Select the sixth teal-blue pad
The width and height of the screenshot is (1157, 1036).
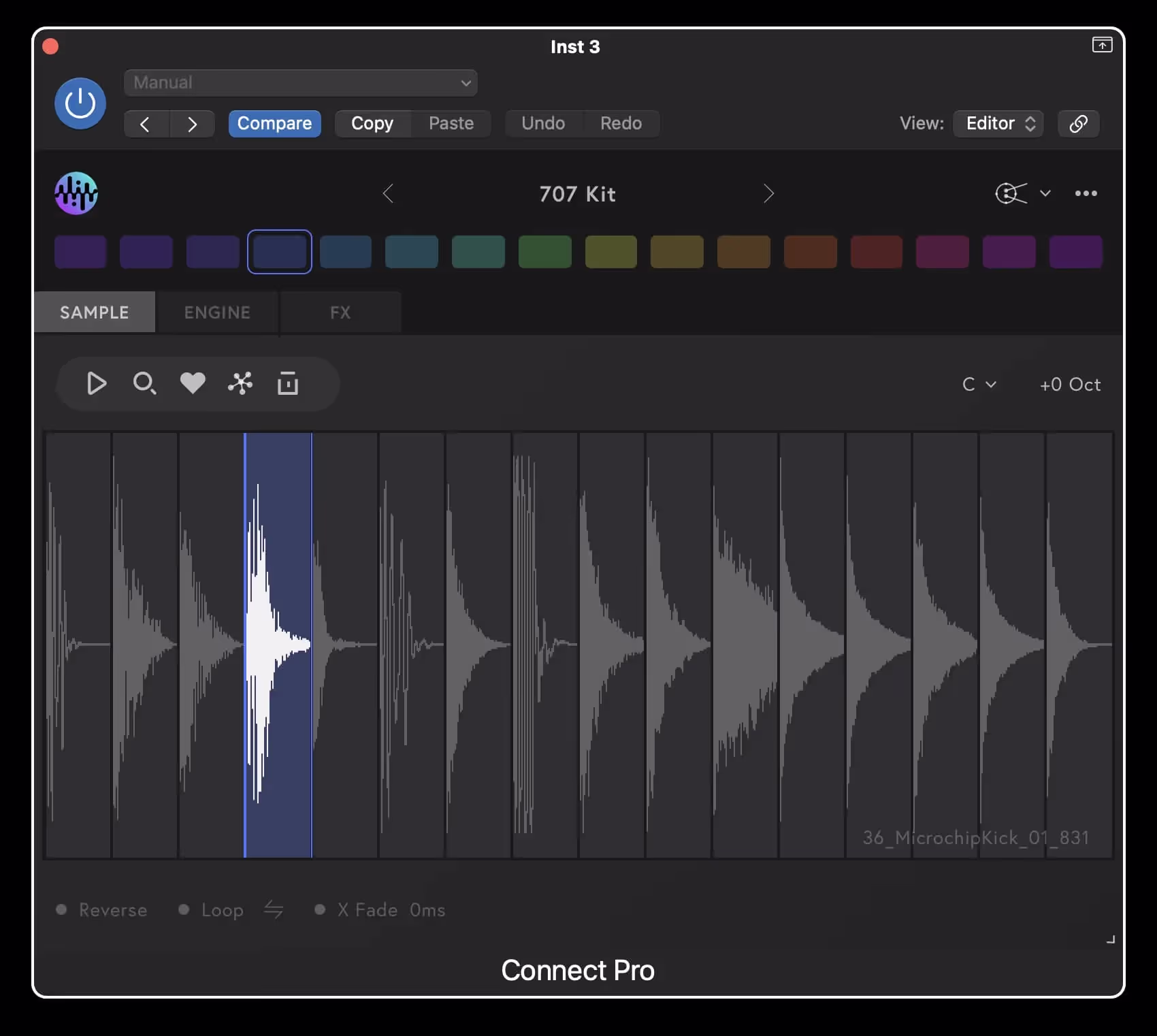coord(412,252)
